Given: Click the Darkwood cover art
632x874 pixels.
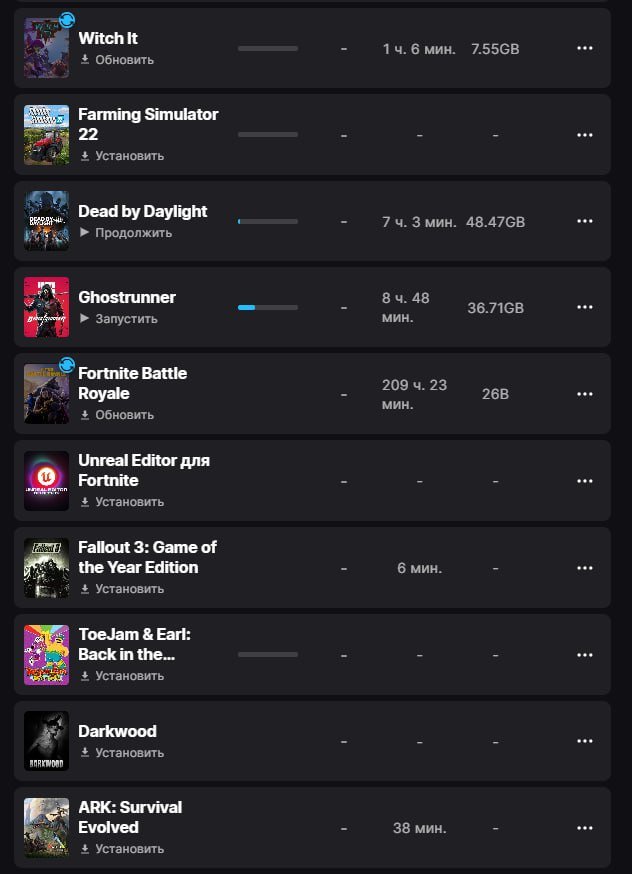Looking at the screenshot, I should coord(46,740).
